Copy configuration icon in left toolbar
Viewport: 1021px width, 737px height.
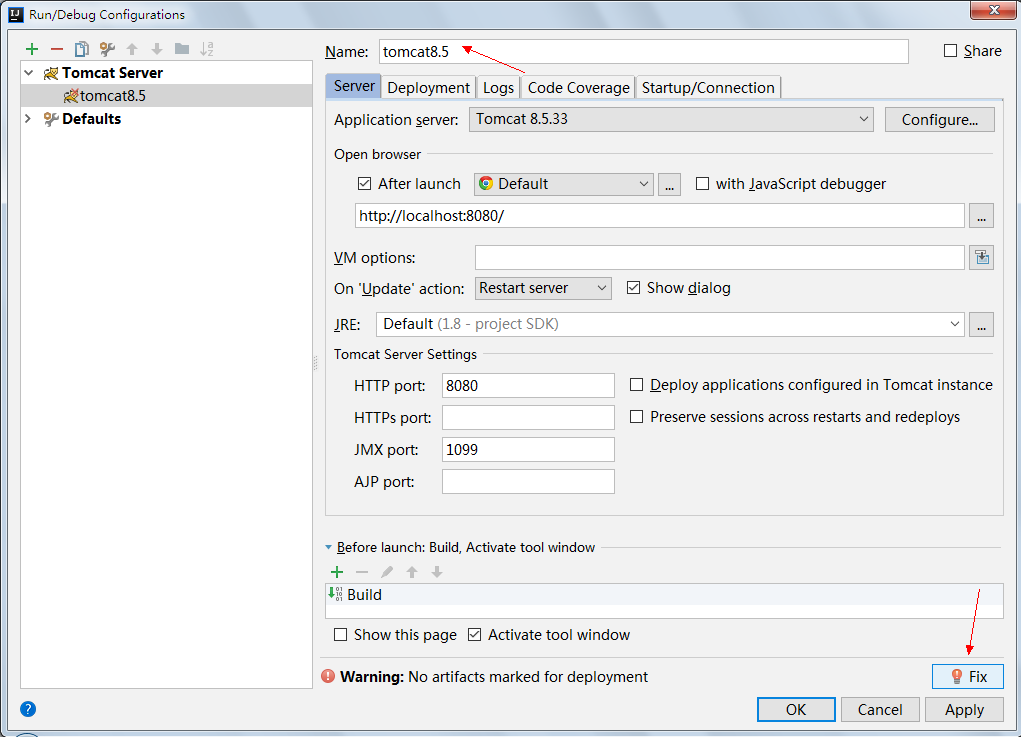(81, 49)
